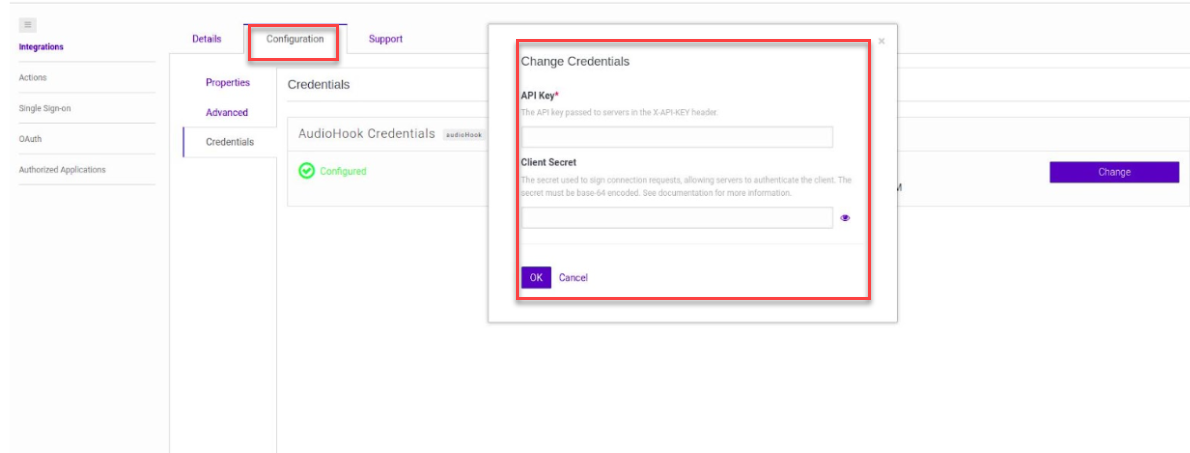
Task: Switch to the Advanced sub-tab
Action: (227, 113)
